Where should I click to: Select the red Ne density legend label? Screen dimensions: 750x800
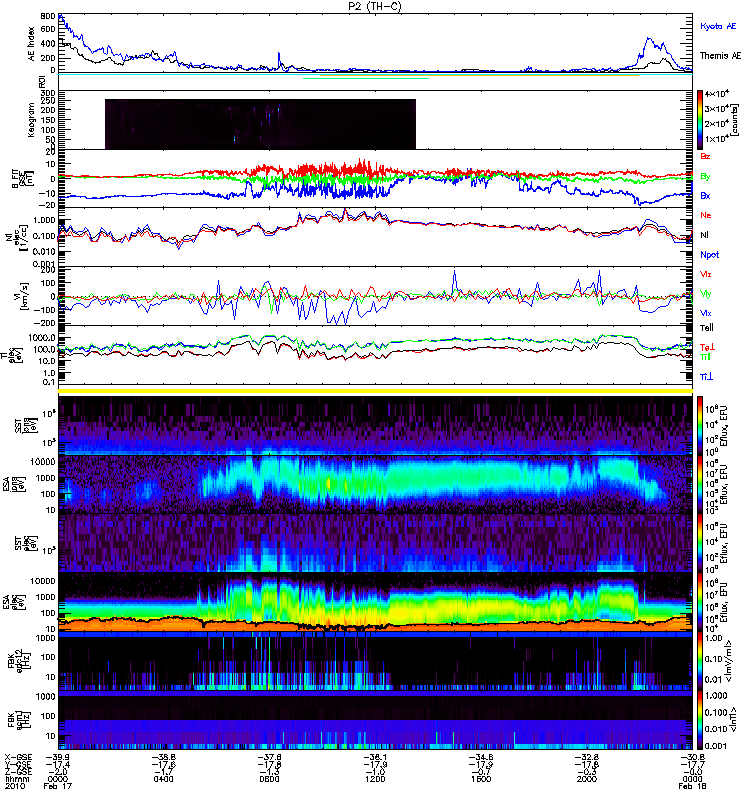(x=706, y=215)
